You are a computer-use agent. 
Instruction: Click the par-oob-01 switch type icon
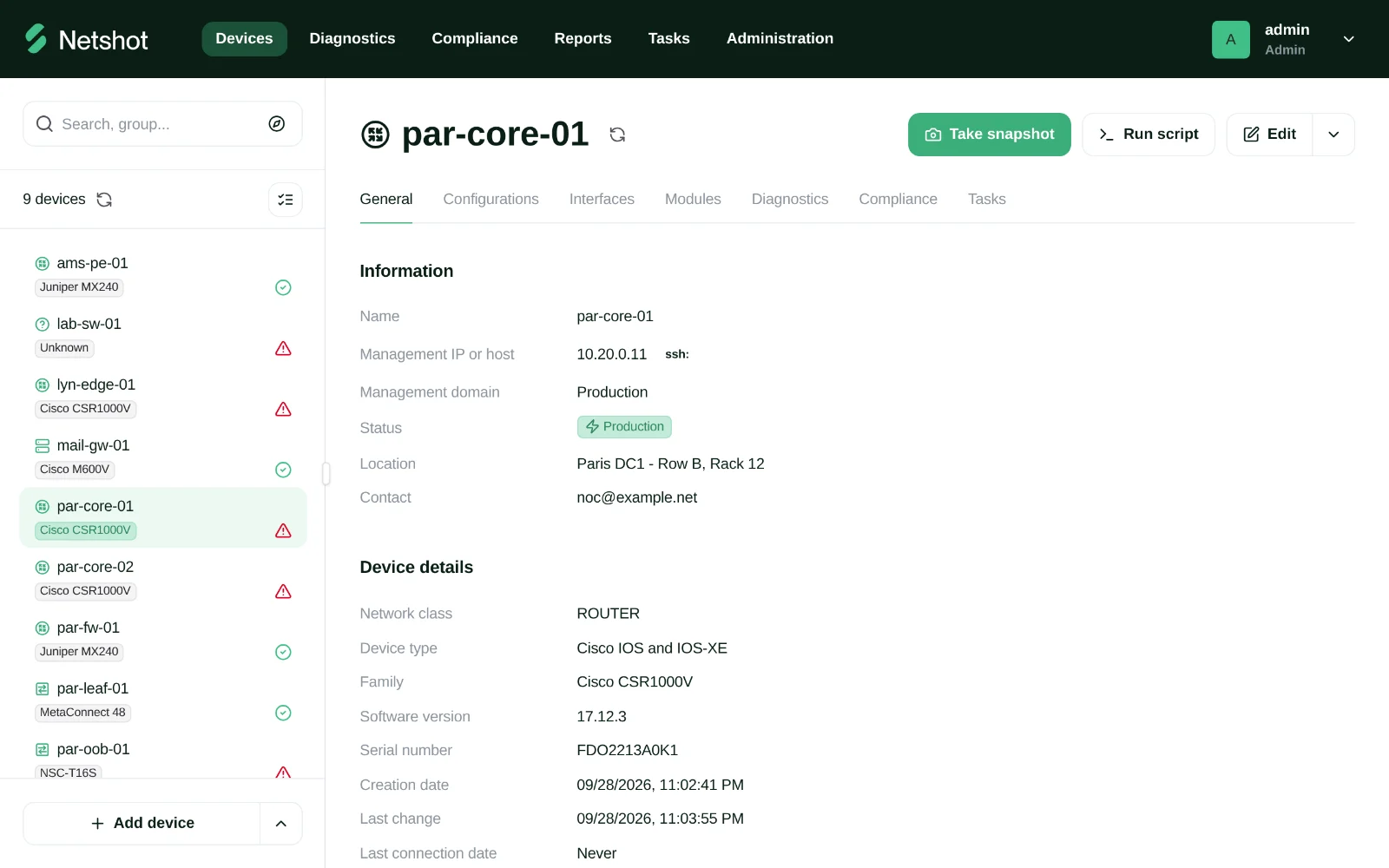42,750
